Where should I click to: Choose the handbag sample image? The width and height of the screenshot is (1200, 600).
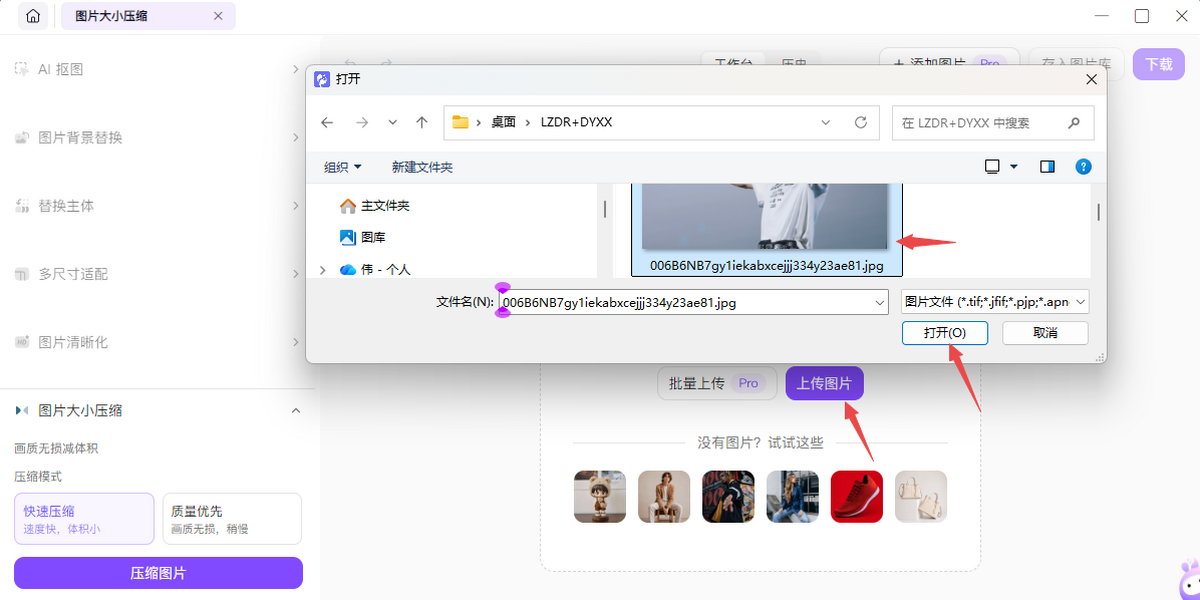921,496
